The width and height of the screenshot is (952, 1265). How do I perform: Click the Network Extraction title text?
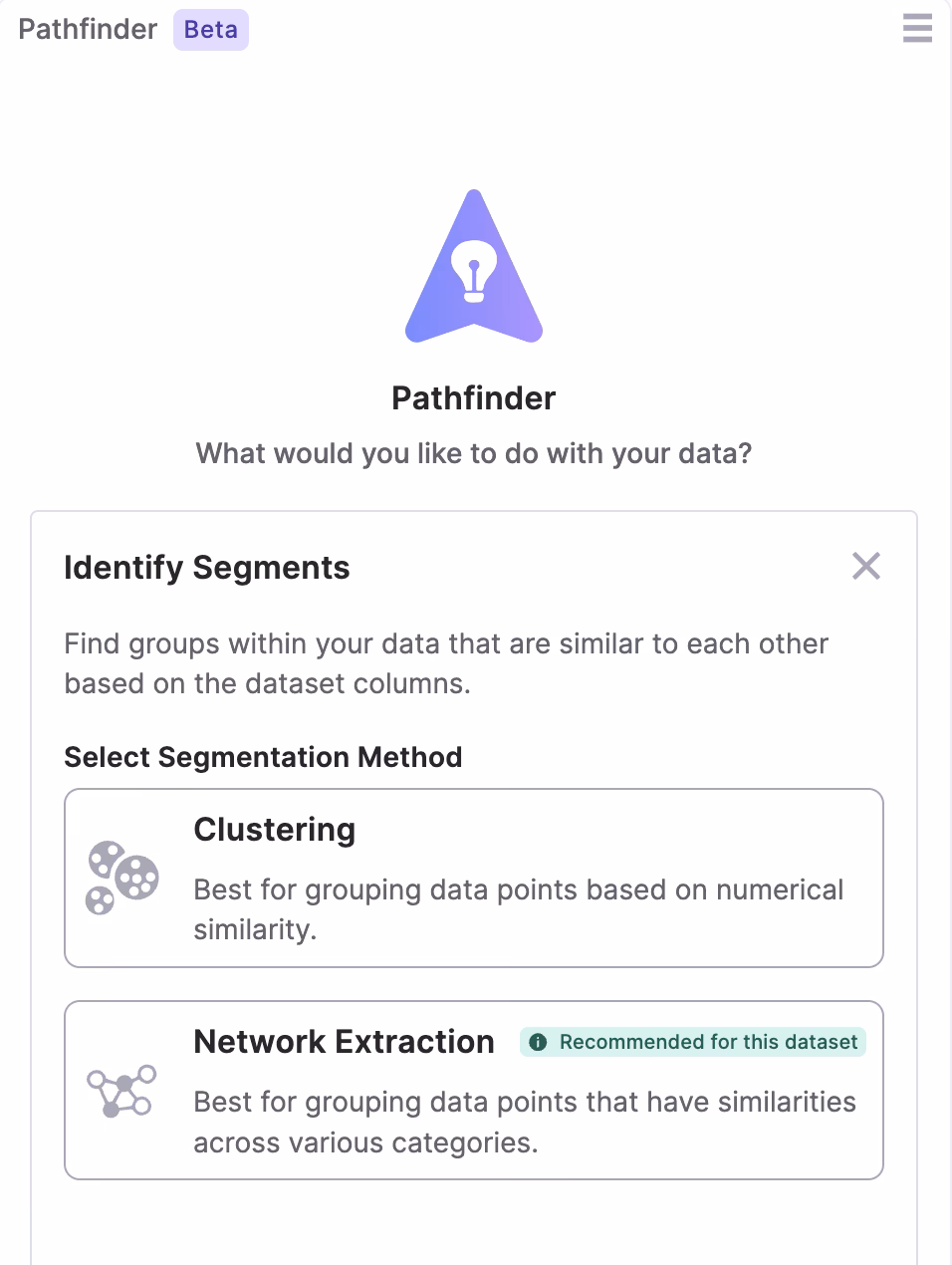pyautogui.click(x=344, y=1042)
